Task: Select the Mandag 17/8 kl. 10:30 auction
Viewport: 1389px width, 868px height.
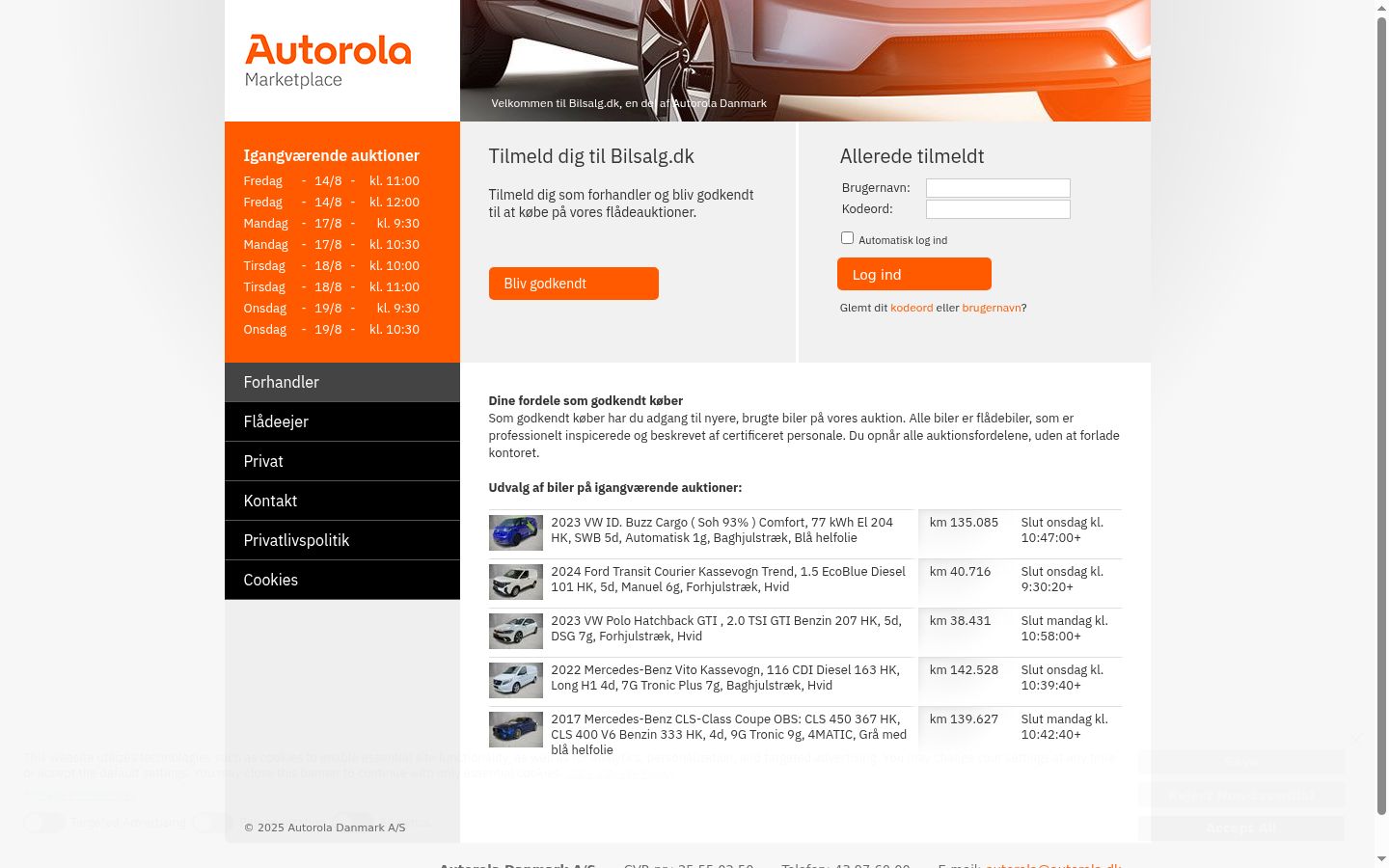Action: click(x=332, y=245)
